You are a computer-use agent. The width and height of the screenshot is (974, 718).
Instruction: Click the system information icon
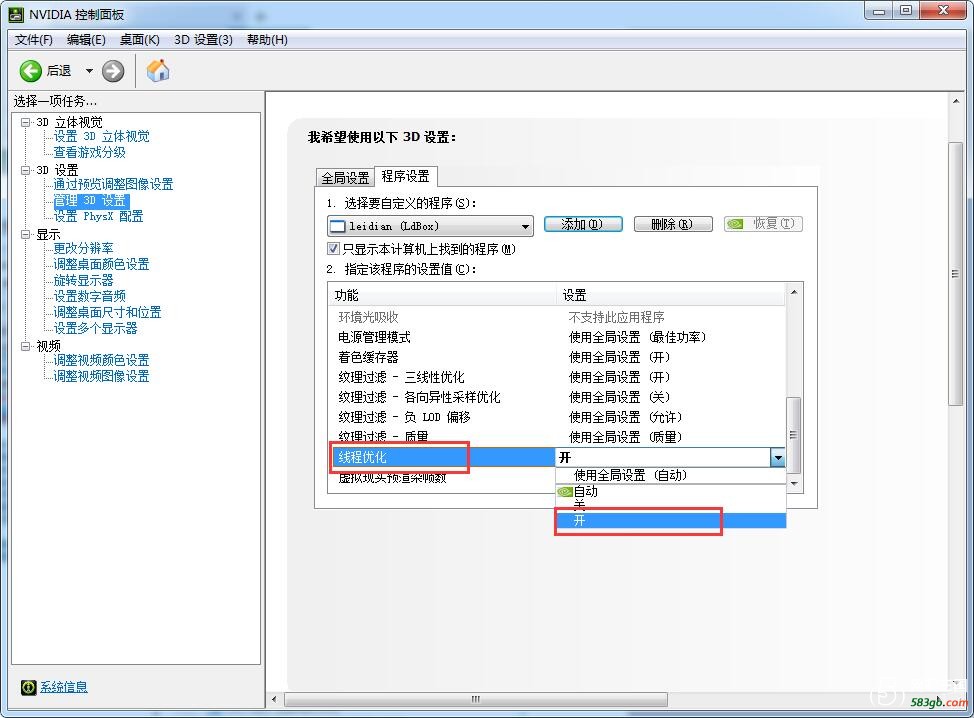point(29,686)
